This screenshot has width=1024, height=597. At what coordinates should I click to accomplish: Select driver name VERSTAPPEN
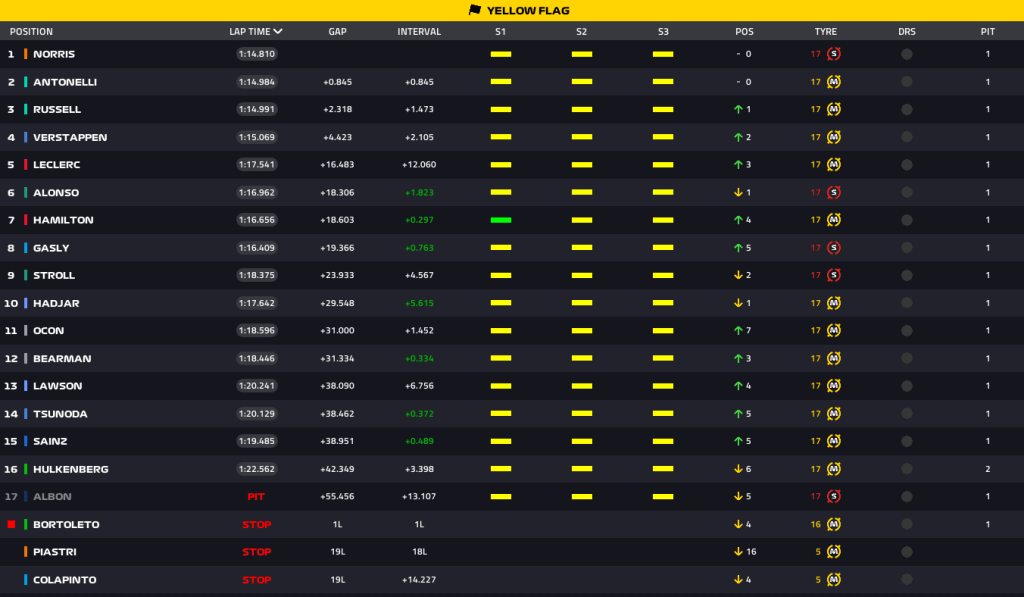click(x=70, y=137)
